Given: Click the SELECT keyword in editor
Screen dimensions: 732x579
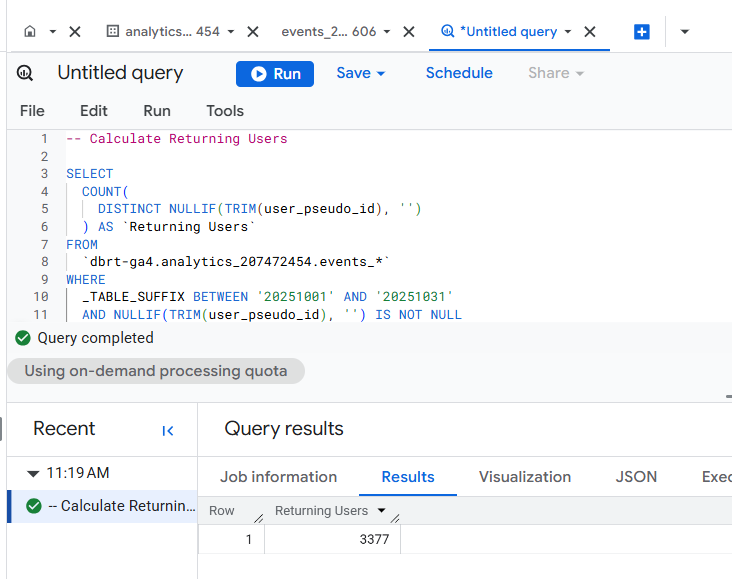Looking at the screenshot, I should [90, 174].
